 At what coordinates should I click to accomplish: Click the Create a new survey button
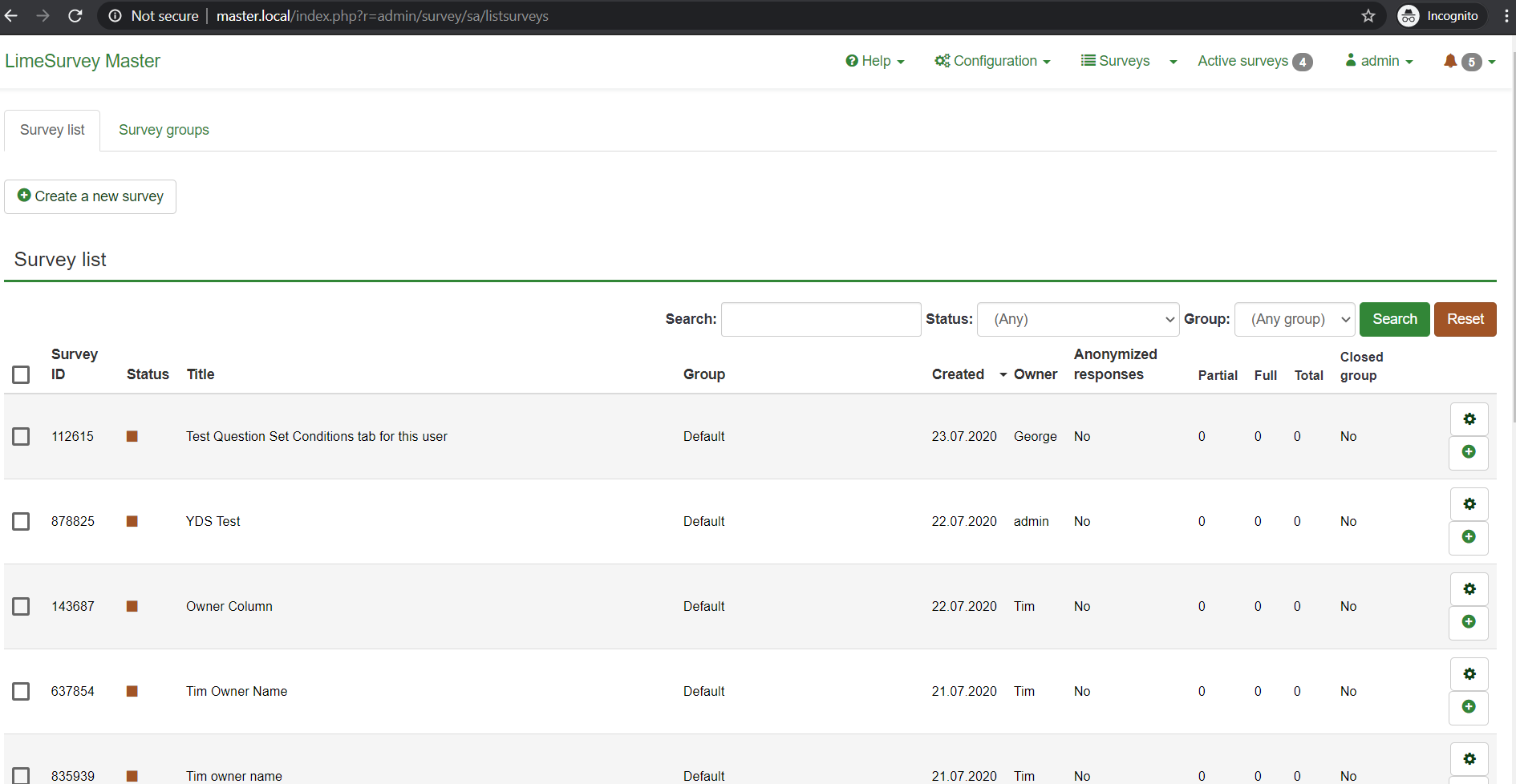[91, 196]
